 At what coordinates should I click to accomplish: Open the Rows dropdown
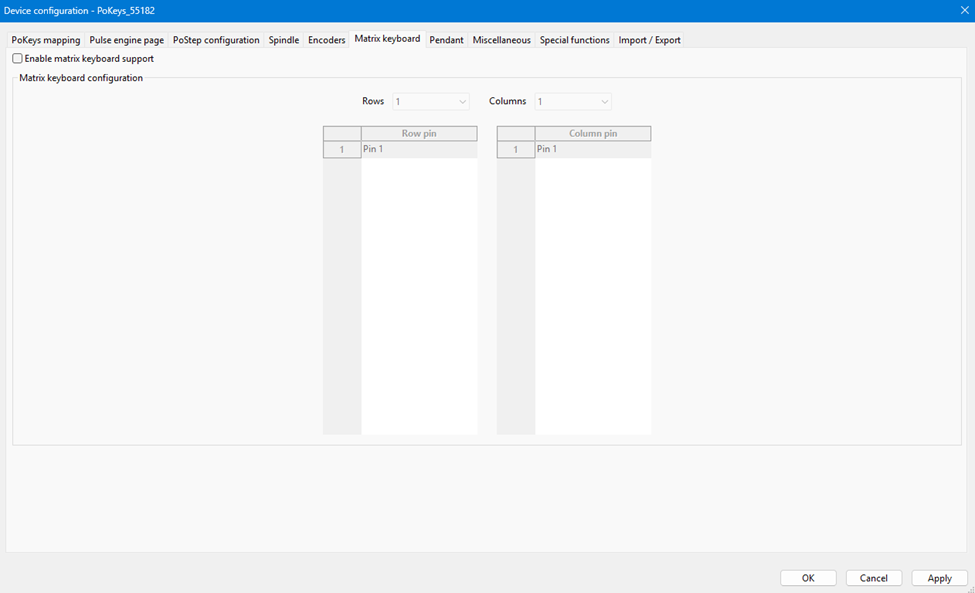pyautogui.click(x=430, y=101)
